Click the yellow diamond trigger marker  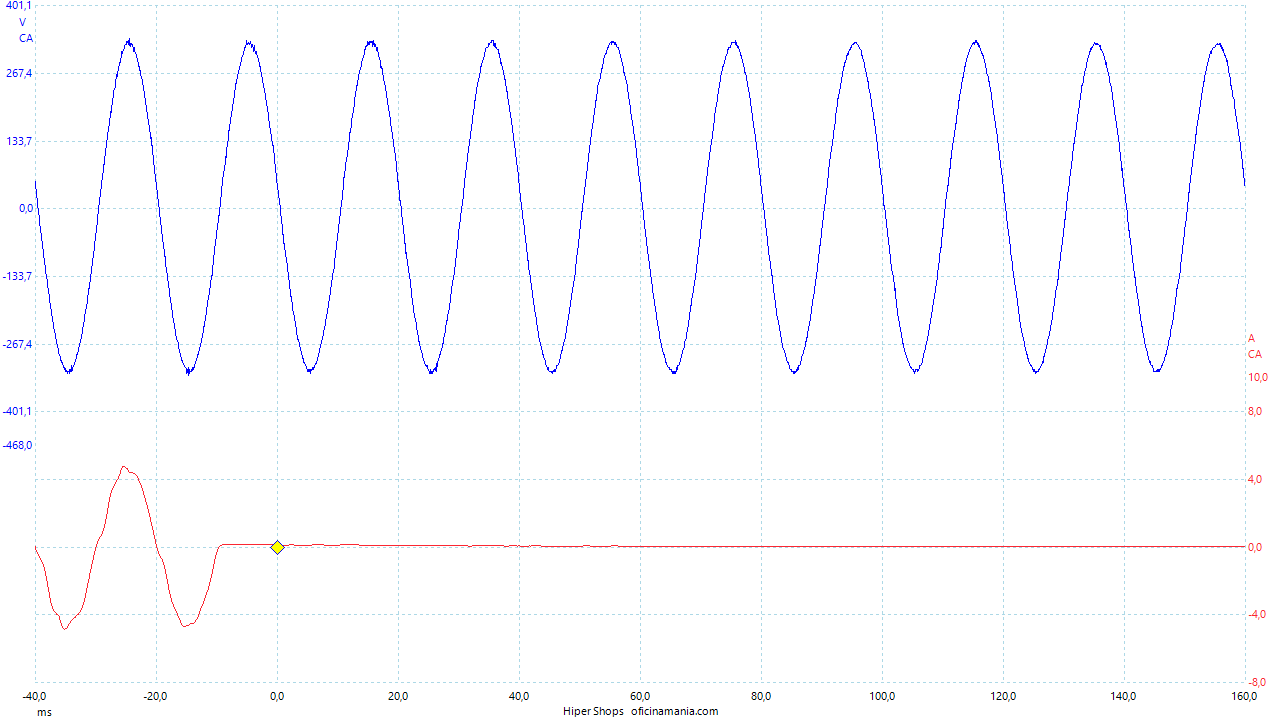coord(277,547)
